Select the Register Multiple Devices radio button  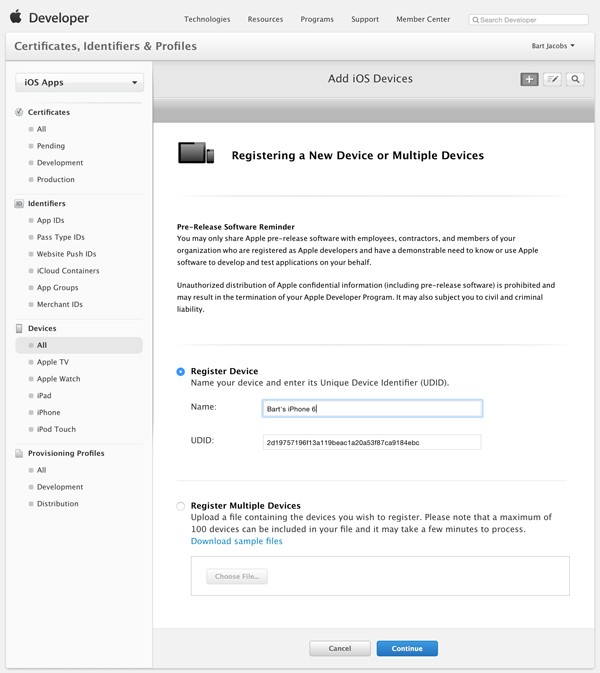[181, 506]
